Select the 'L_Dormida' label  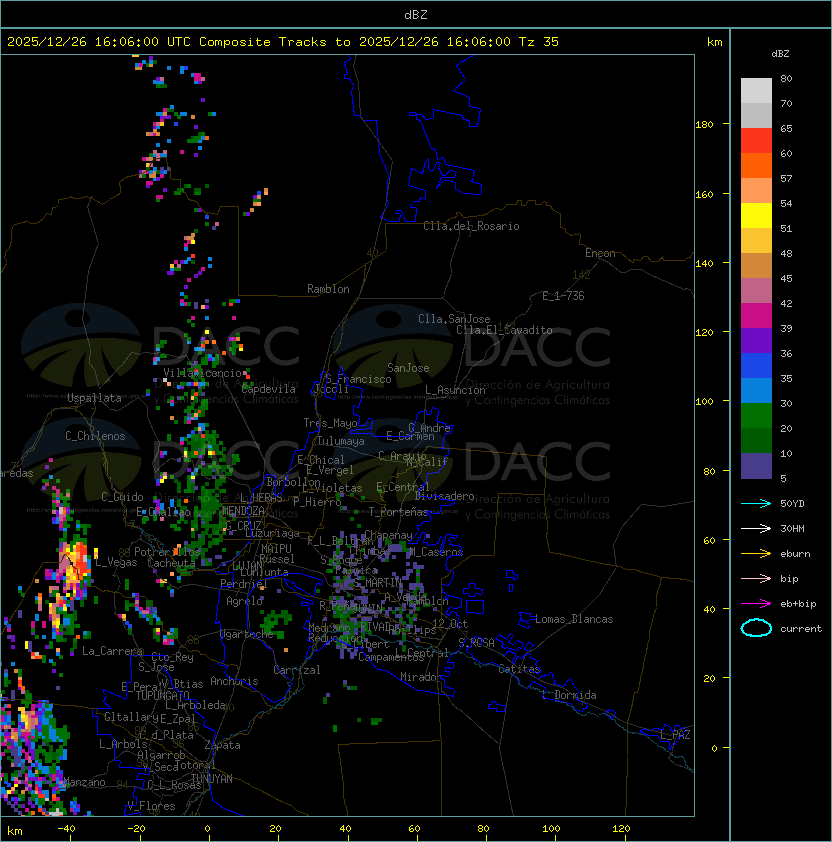pyautogui.click(x=569, y=695)
